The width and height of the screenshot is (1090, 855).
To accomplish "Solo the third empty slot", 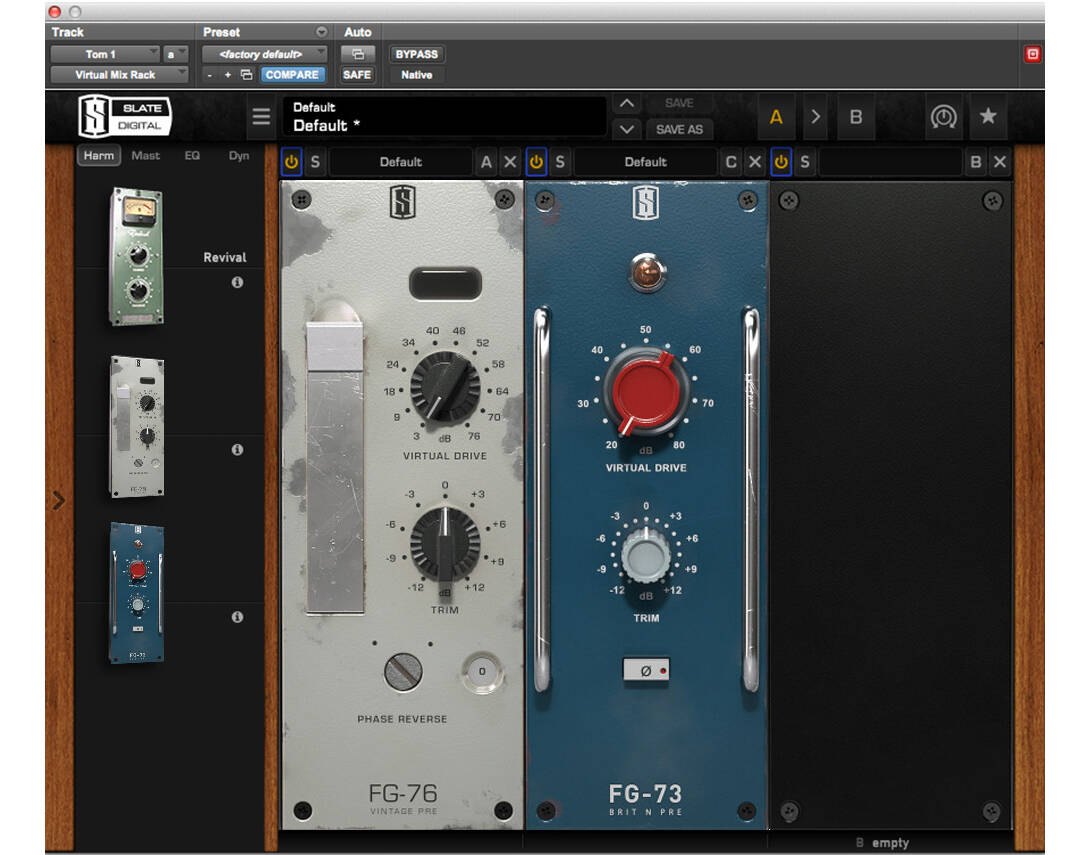I will 804,162.
